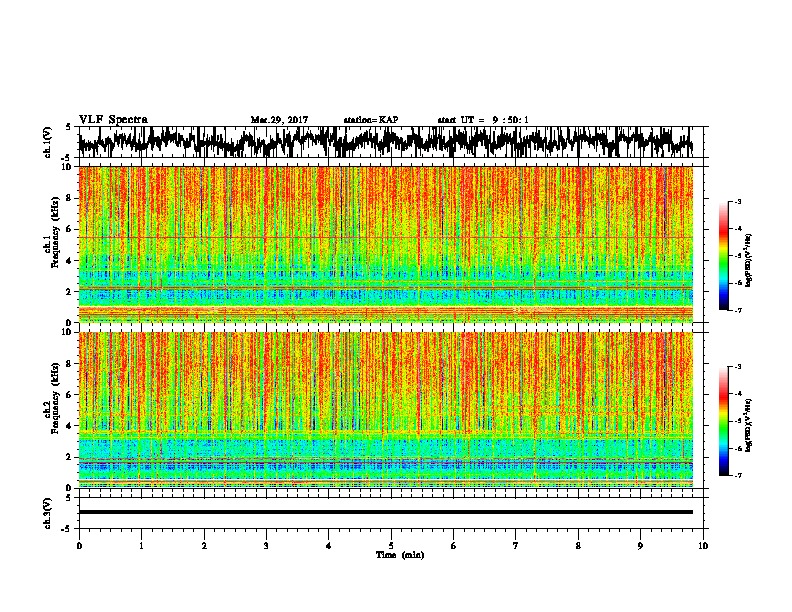792x612 pixels.
Task: Click the flat black ch.3 signal line
Action: point(385,512)
